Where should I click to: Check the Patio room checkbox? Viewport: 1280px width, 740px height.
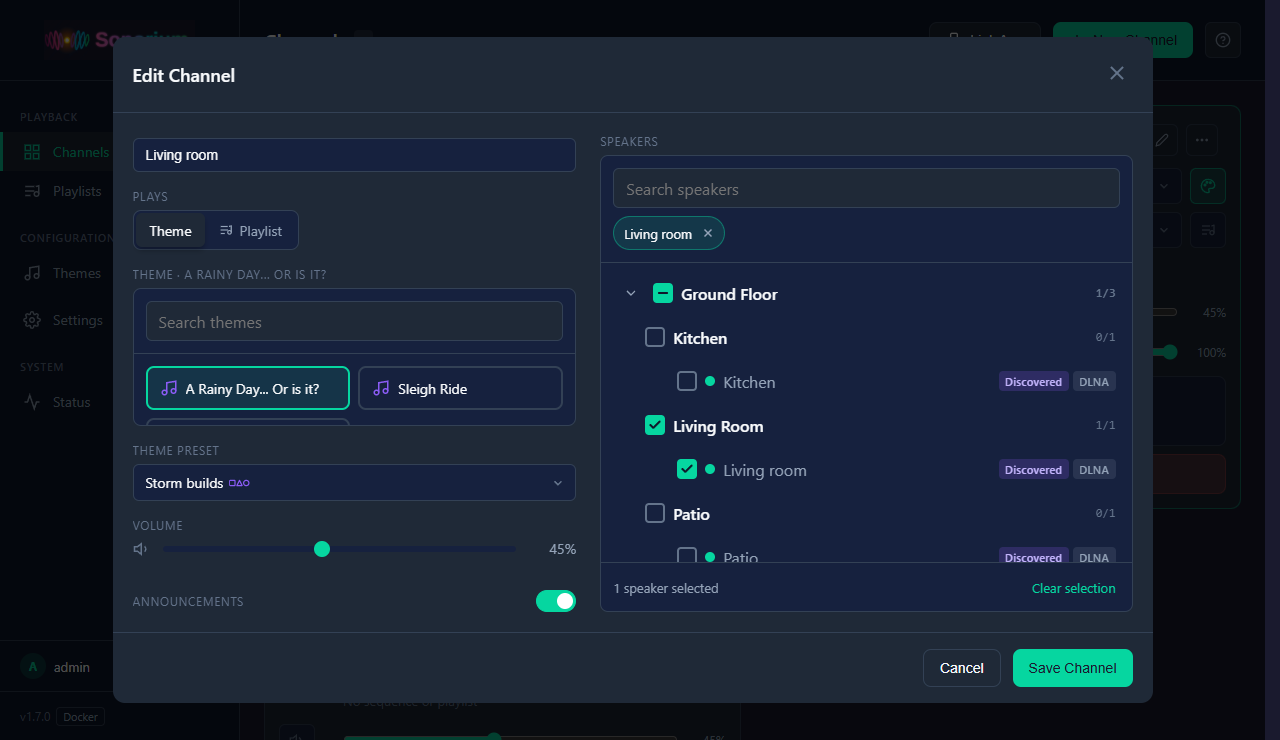[x=655, y=514]
